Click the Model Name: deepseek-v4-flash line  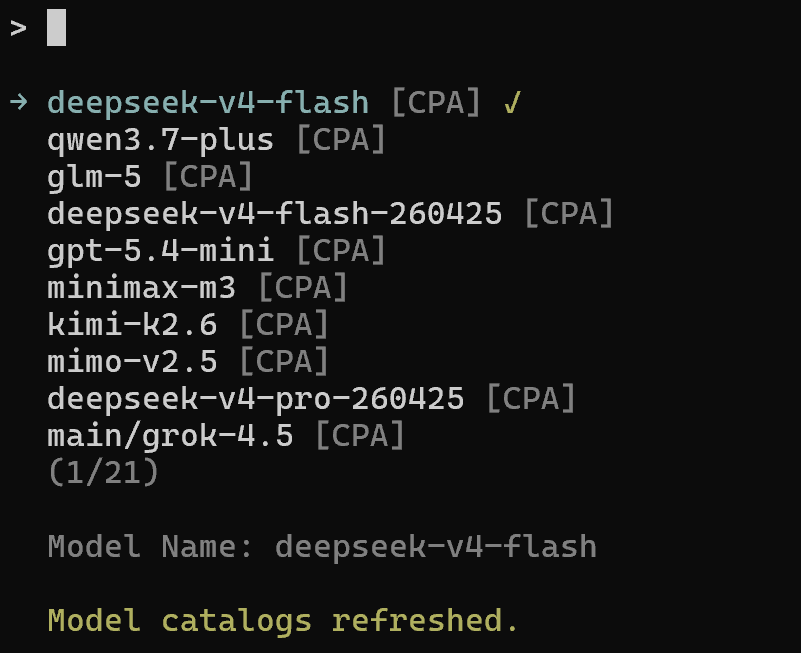click(322, 547)
